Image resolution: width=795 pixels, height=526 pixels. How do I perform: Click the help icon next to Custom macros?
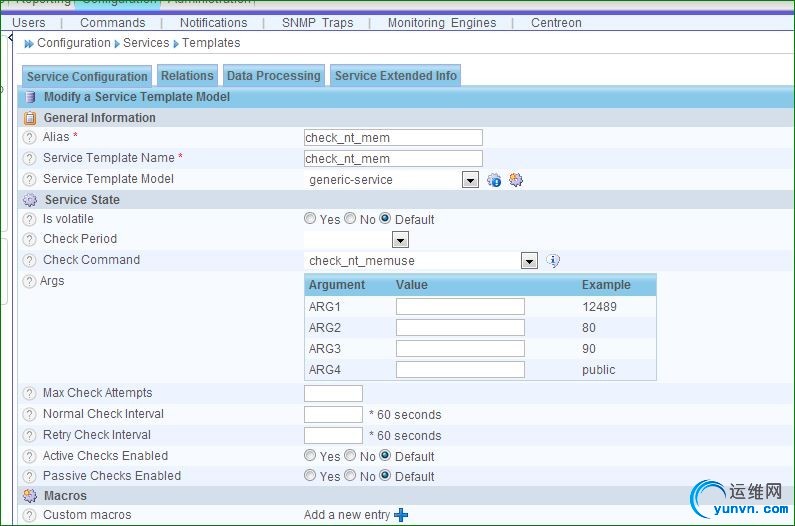29,515
